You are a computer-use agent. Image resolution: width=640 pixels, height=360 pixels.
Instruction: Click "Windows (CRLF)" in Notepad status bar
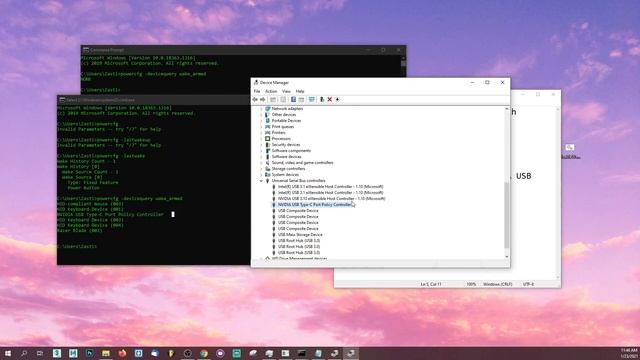click(x=498, y=284)
